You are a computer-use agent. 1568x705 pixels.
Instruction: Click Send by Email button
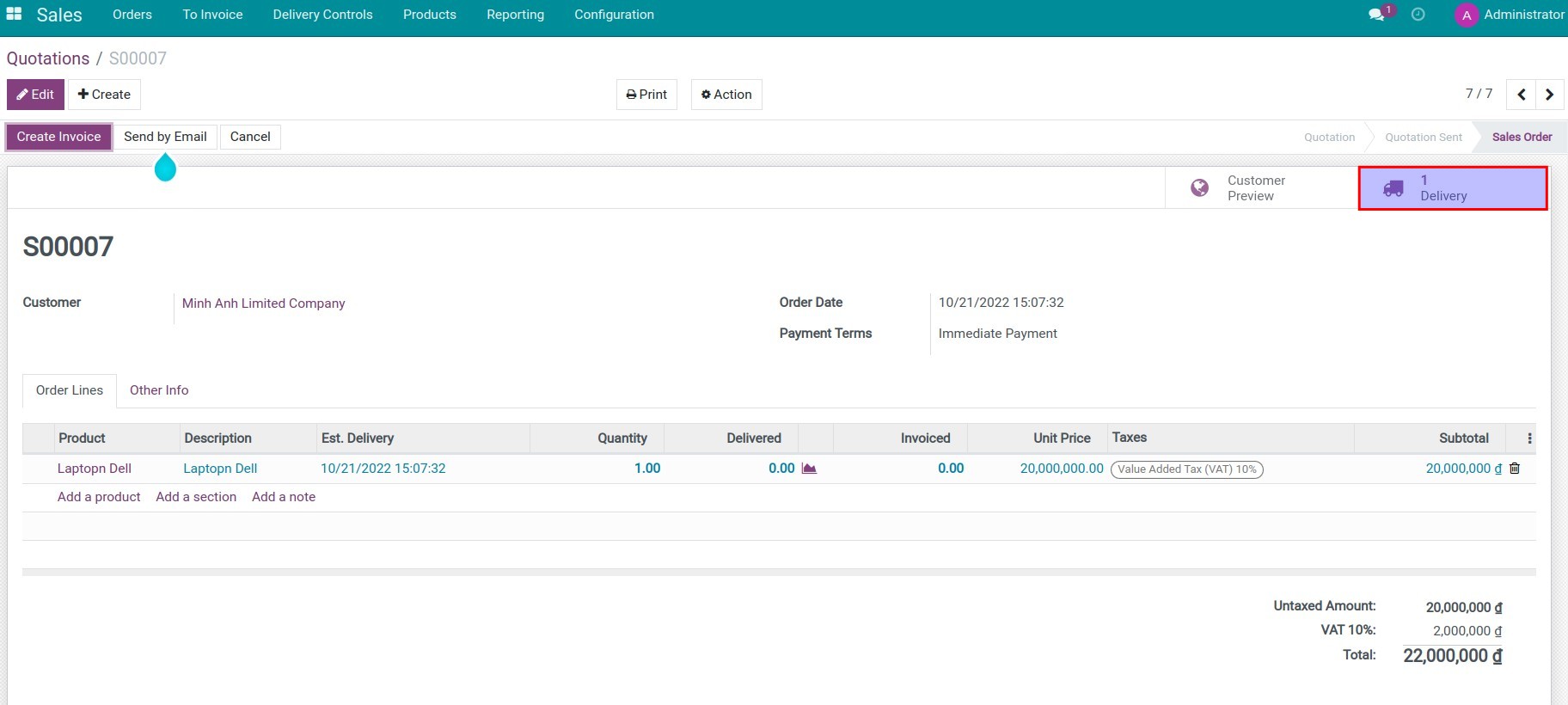coord(165,137)
